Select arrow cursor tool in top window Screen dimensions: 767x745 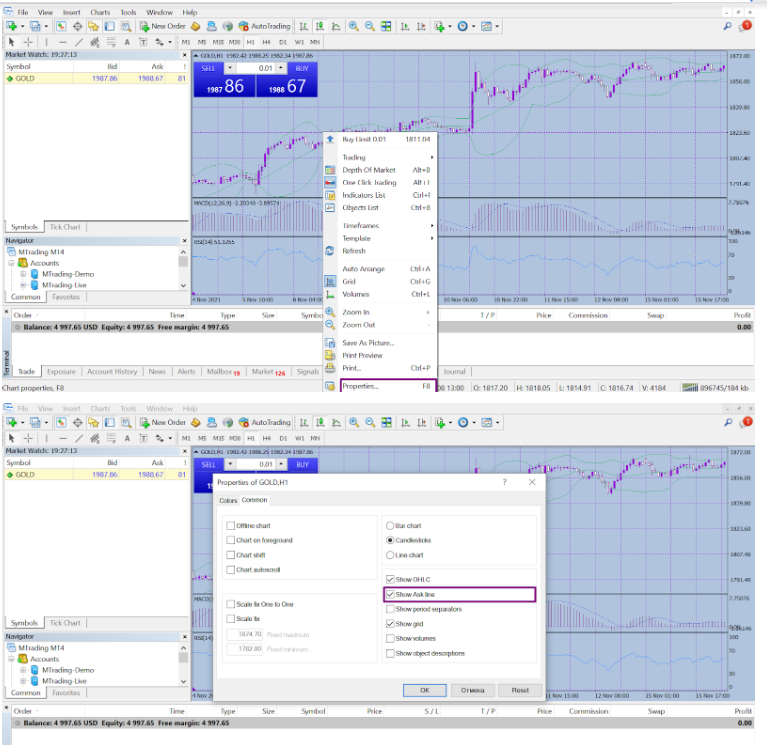(12, 42)
